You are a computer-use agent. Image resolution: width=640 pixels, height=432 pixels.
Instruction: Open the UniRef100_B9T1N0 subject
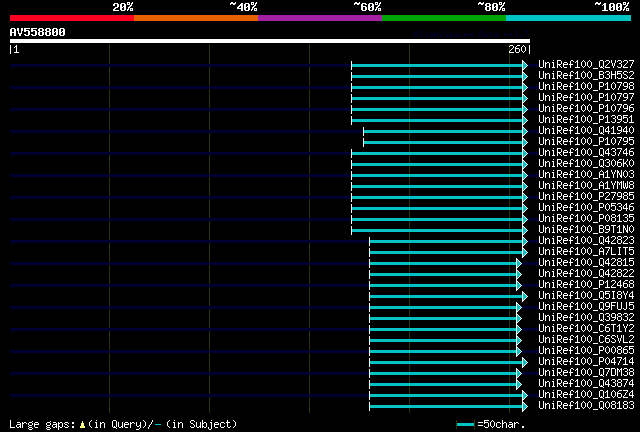(586, 229)
